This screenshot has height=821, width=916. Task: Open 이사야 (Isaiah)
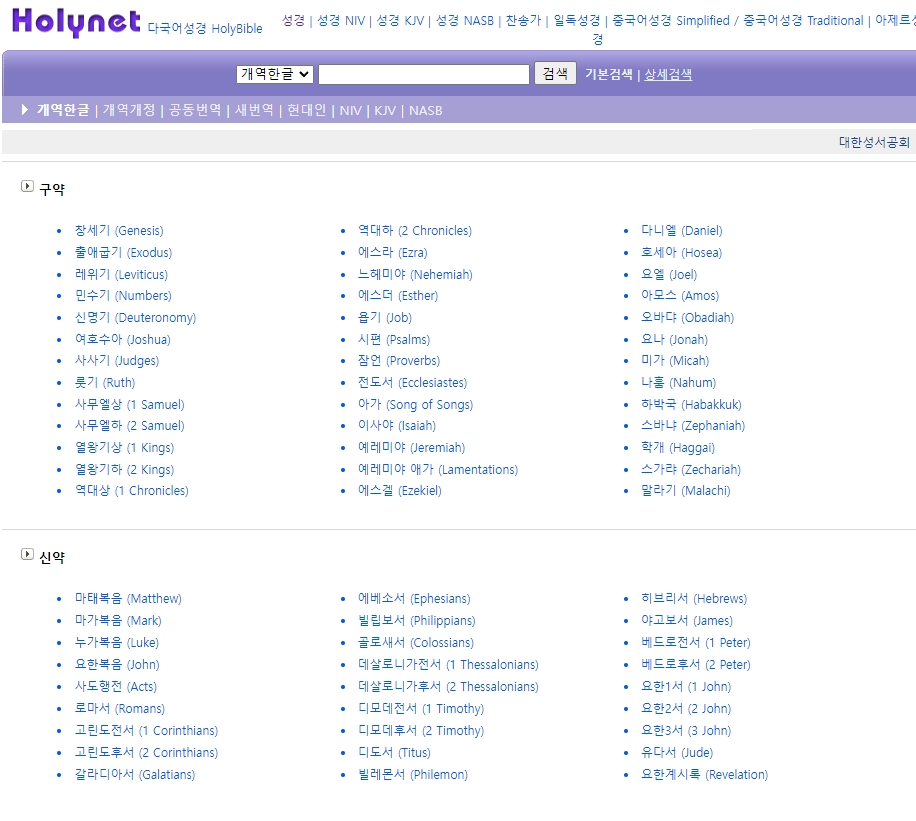tap(397, 426)
